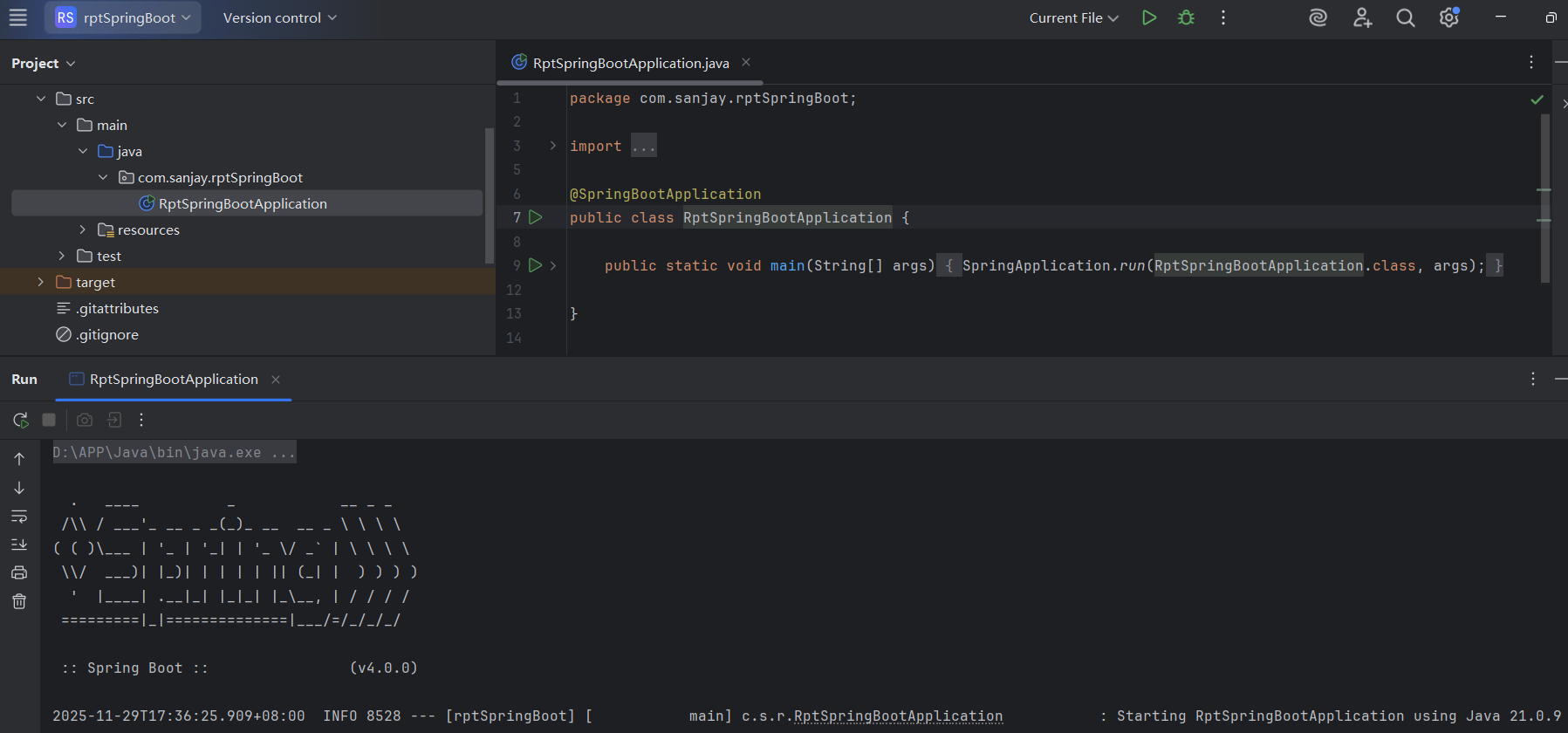Collapse the main folder
Image resolution: width=1568 pixels, height=733 pixels.
pos(62,125)
